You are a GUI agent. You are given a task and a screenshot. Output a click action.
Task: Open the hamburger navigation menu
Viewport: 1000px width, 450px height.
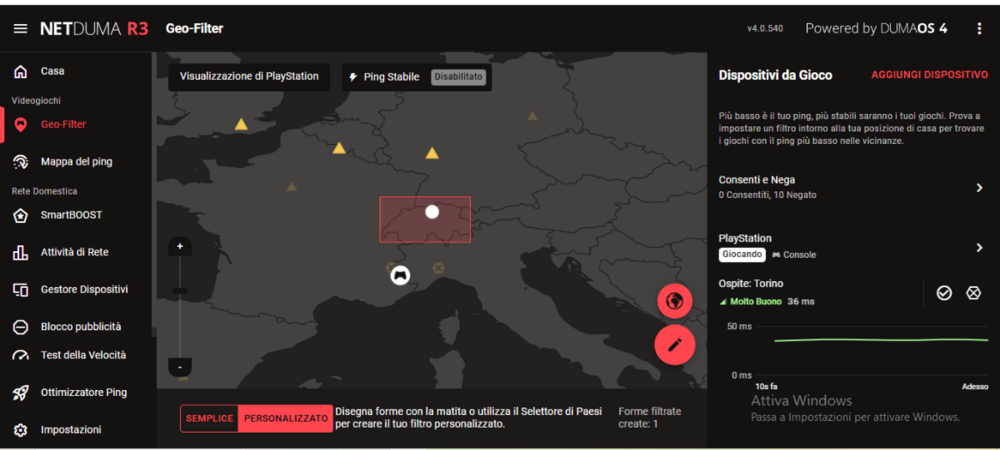[x=20, y=29]
